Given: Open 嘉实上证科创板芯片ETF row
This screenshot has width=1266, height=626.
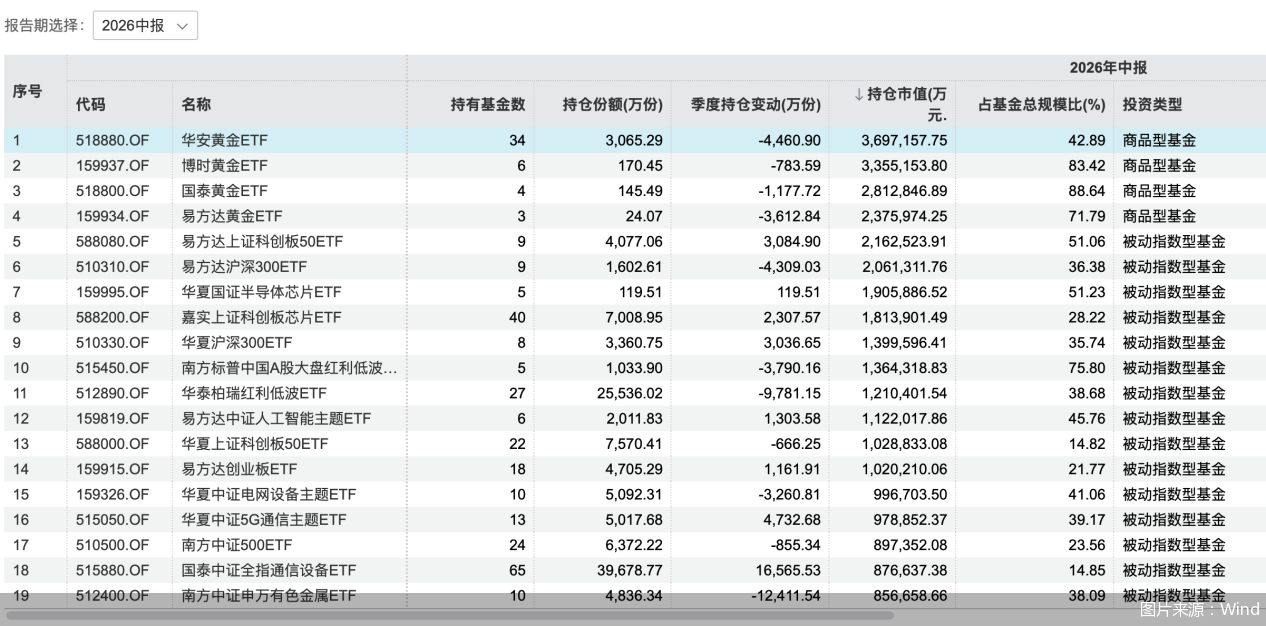Looking at the screenshot, I should click(x=635, y=317).
